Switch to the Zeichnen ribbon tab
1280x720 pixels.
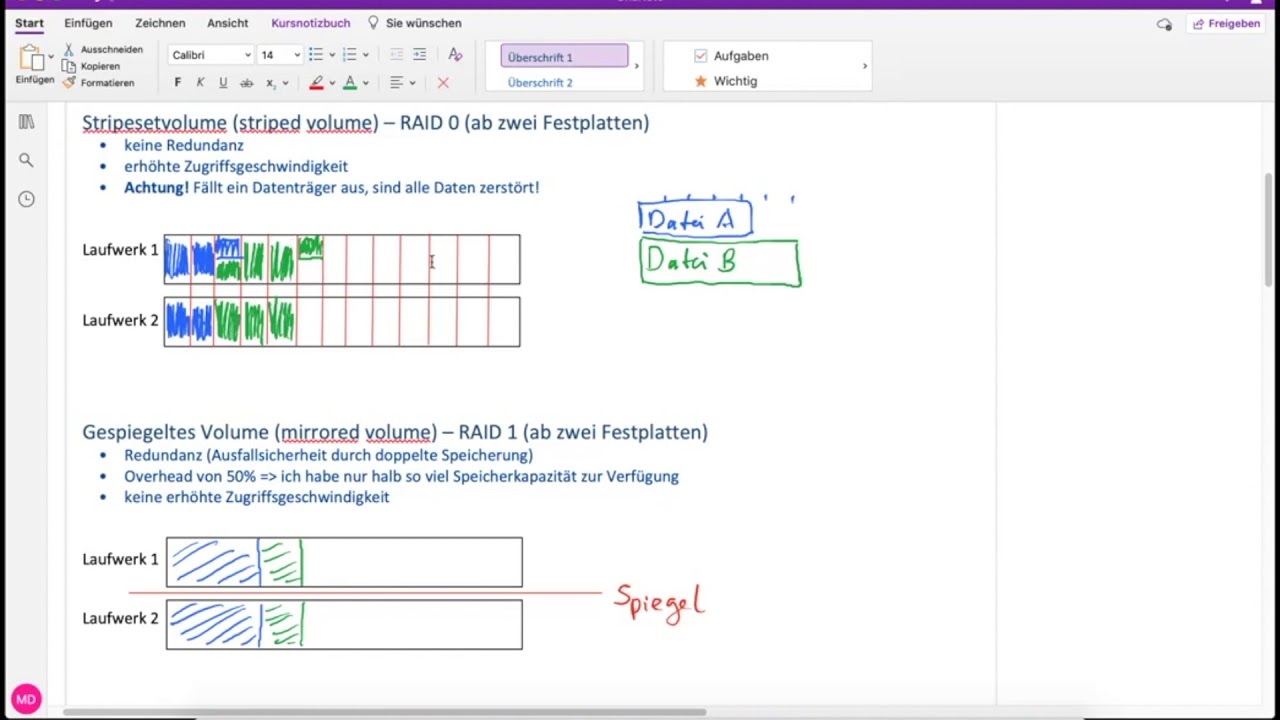coord(160,23)
